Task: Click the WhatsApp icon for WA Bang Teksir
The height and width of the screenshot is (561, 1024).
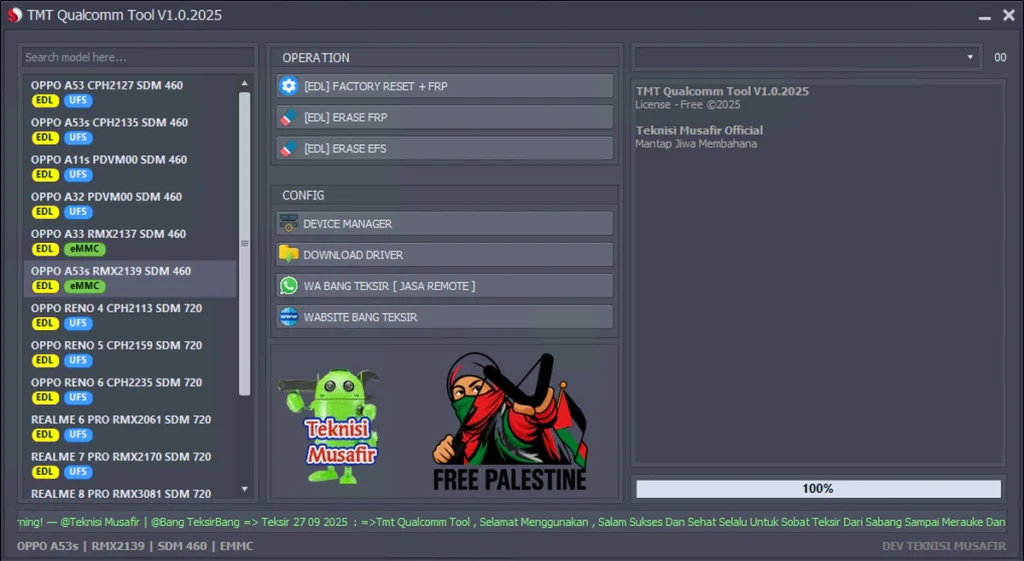Action: (x=289, y=286)
